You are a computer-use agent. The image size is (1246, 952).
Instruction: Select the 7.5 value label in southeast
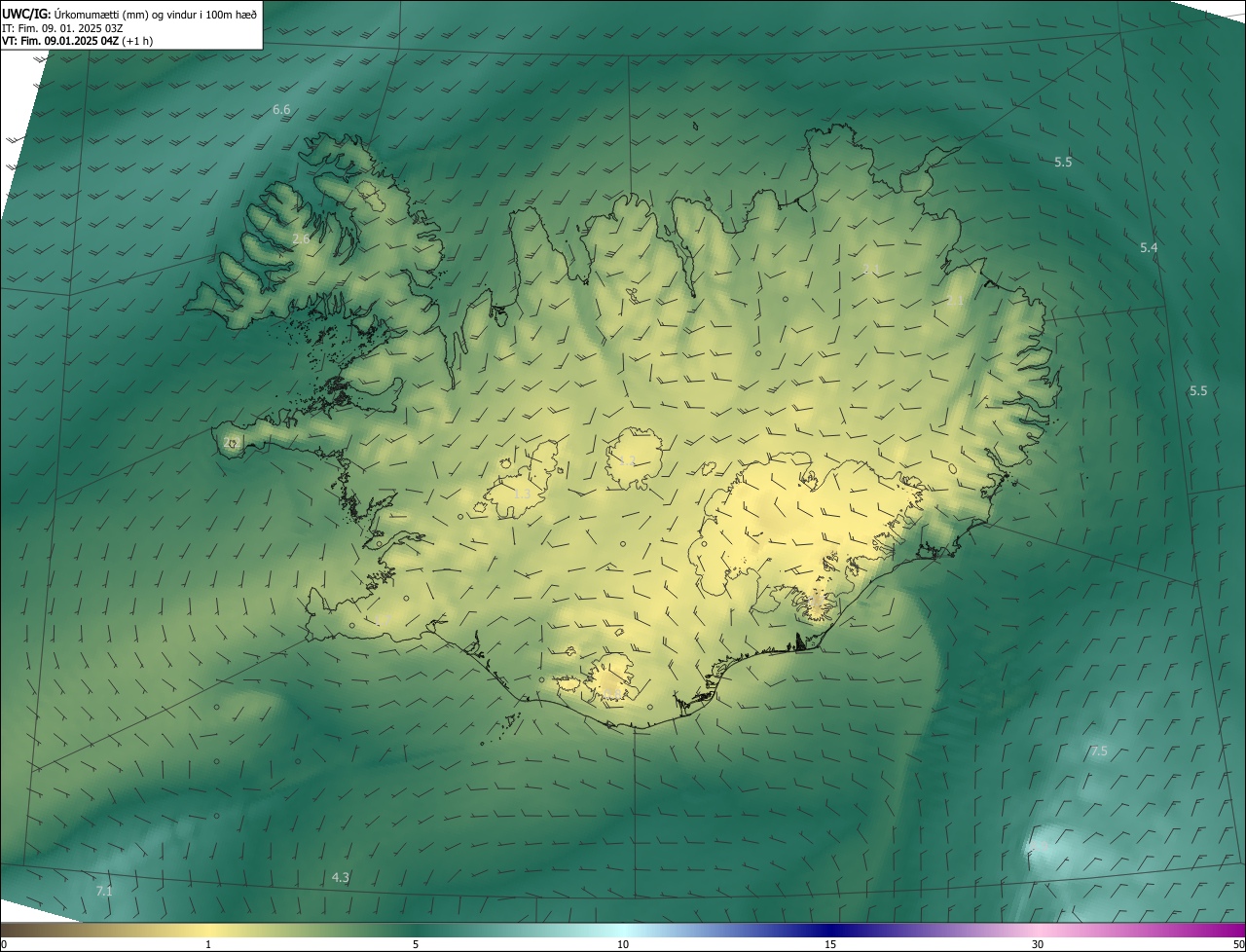pos(1099,751)
